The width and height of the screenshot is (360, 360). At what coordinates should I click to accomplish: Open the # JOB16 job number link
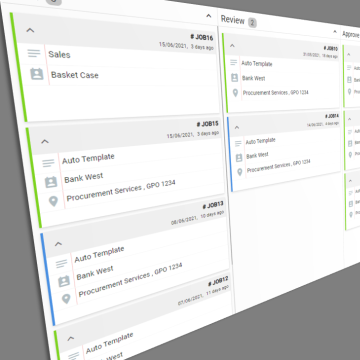point(202,38)
